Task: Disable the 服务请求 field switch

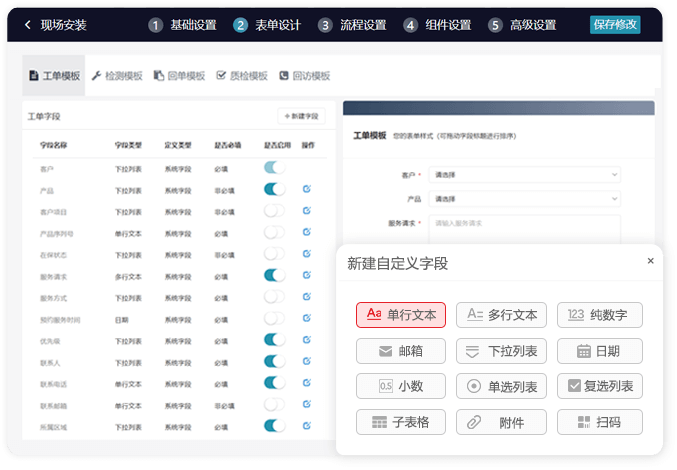Action: (x=275, y=275)
